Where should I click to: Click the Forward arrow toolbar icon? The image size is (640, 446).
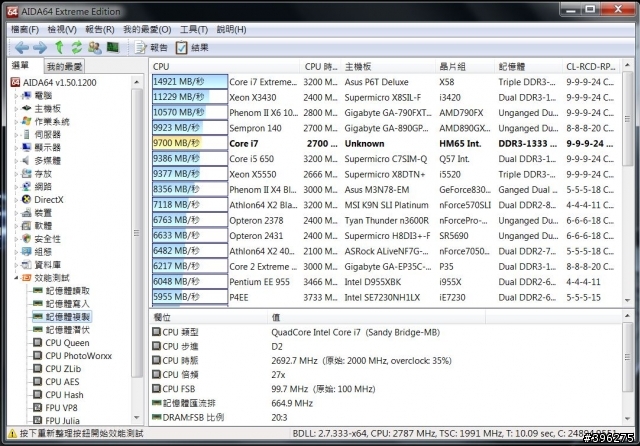pyautogui.click(x=40, y=48)
